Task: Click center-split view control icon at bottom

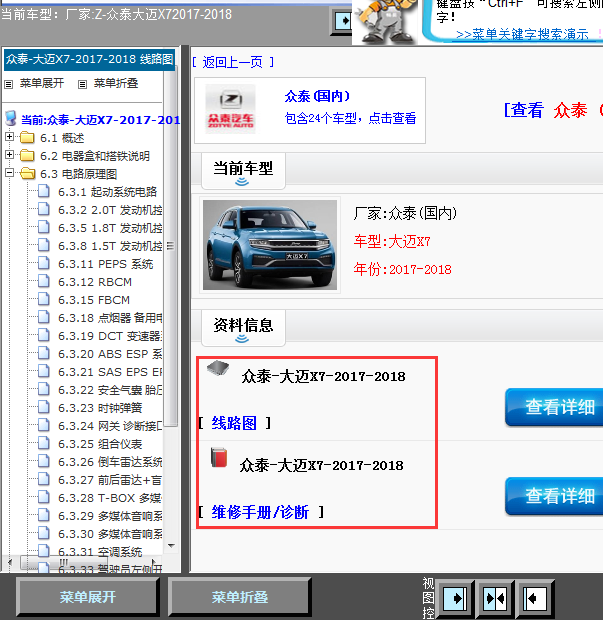Action: click(x=495, y=599)
